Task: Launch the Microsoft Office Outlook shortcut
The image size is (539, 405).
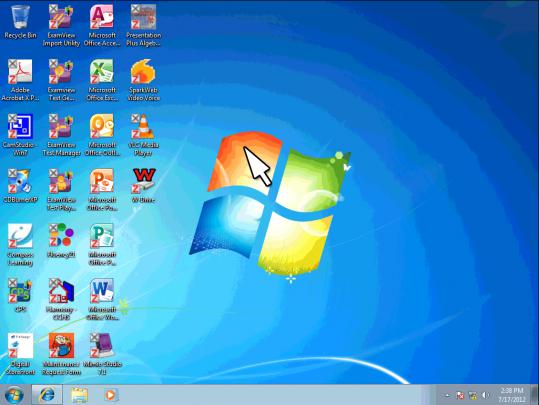Action: (x=102, y=135)
